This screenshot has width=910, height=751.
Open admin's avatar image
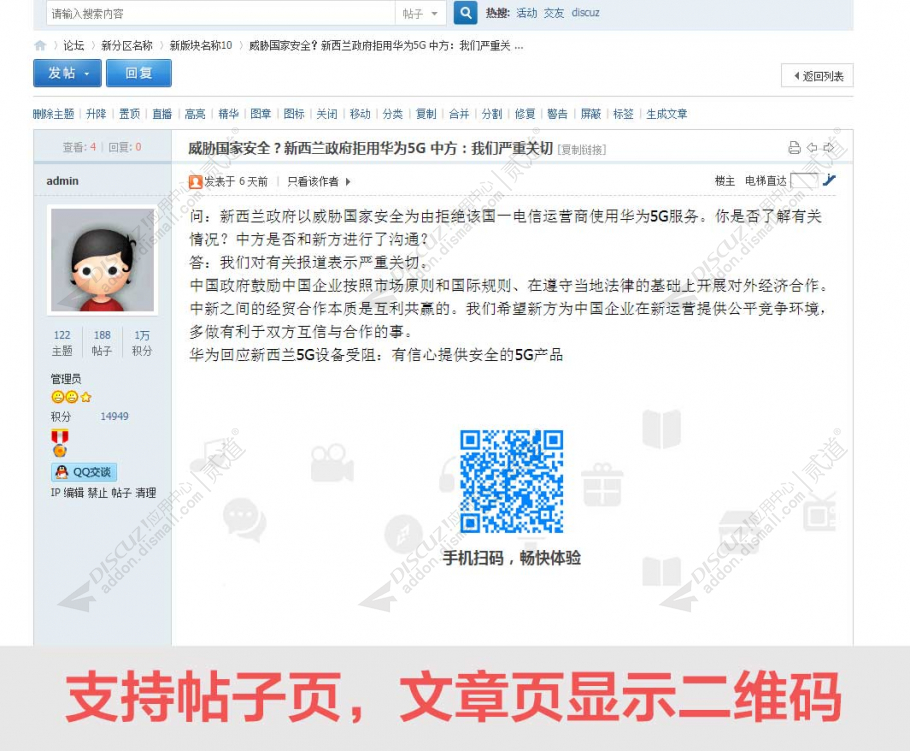pyautogui.click(x=103, y=260)
